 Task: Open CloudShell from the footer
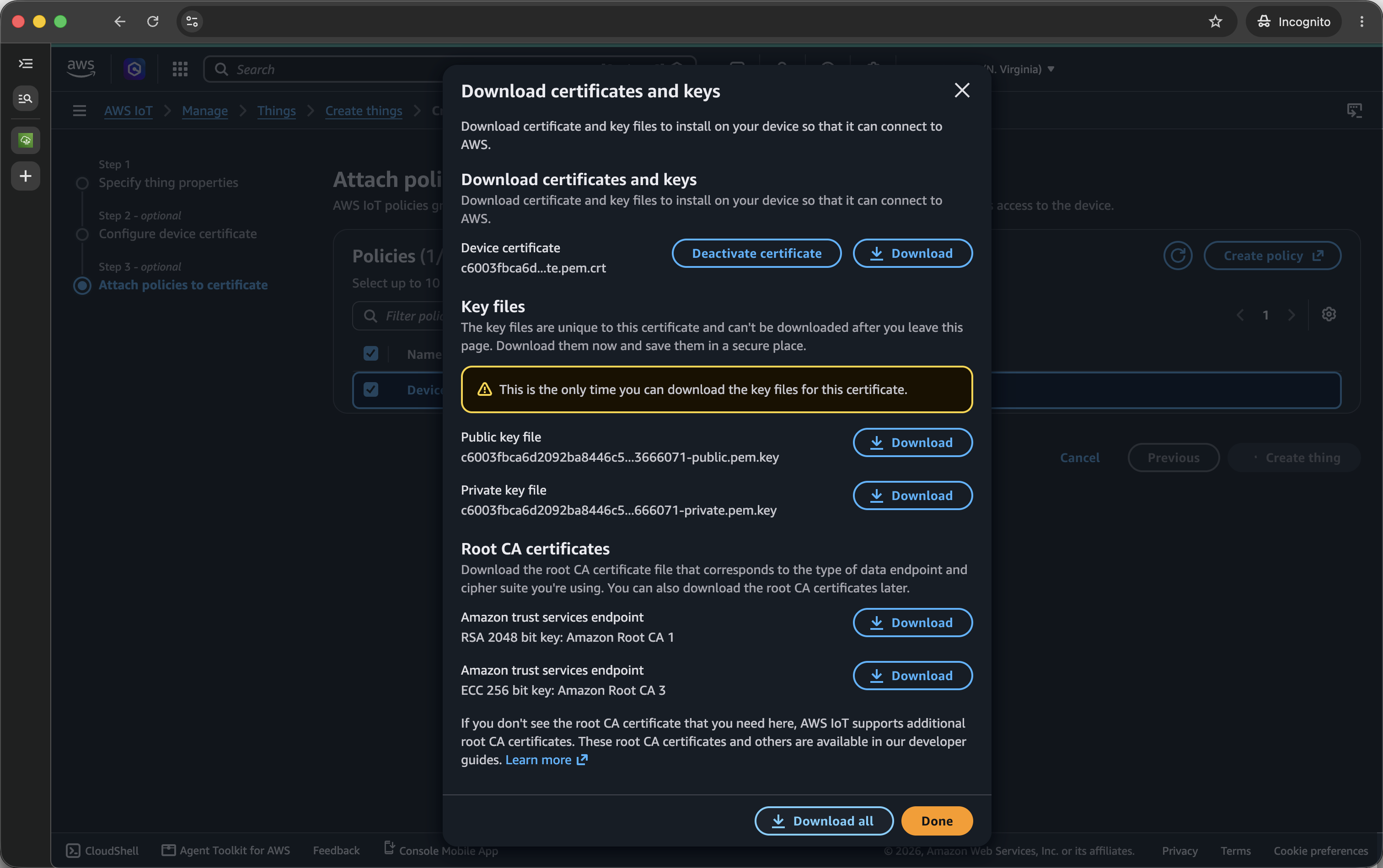pyautogui.click(x=102, y=850)
